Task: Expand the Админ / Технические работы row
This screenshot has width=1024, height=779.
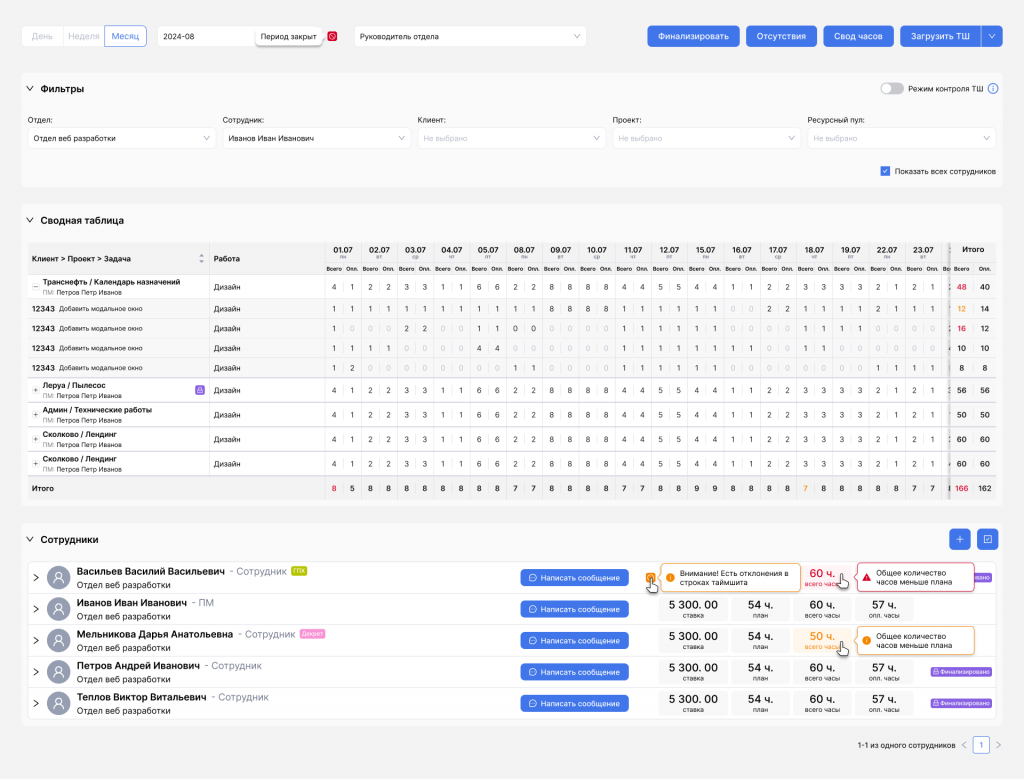Action: (x=36, y=414)
